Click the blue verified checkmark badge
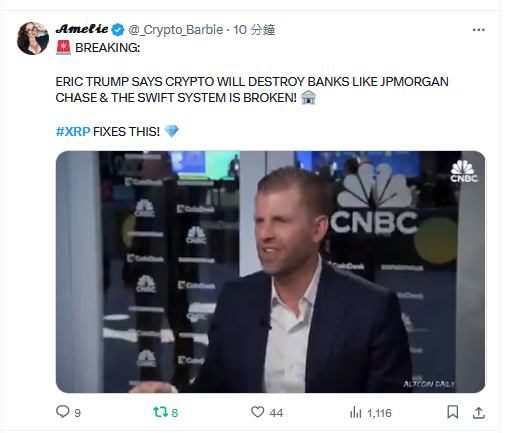Screen dimensions: 506x433 (x=117, y=30)
